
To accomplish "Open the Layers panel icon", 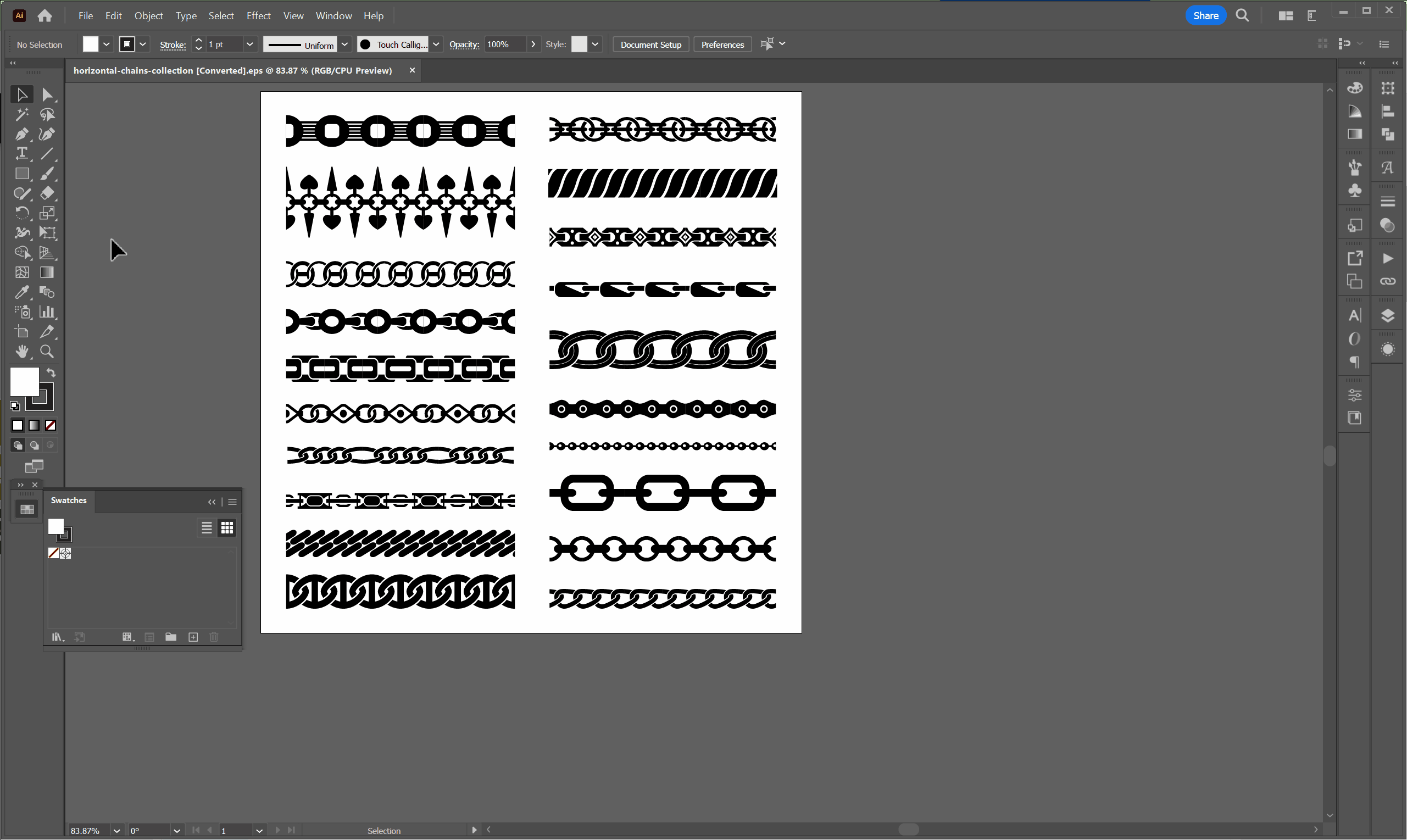I will 1387,315.
